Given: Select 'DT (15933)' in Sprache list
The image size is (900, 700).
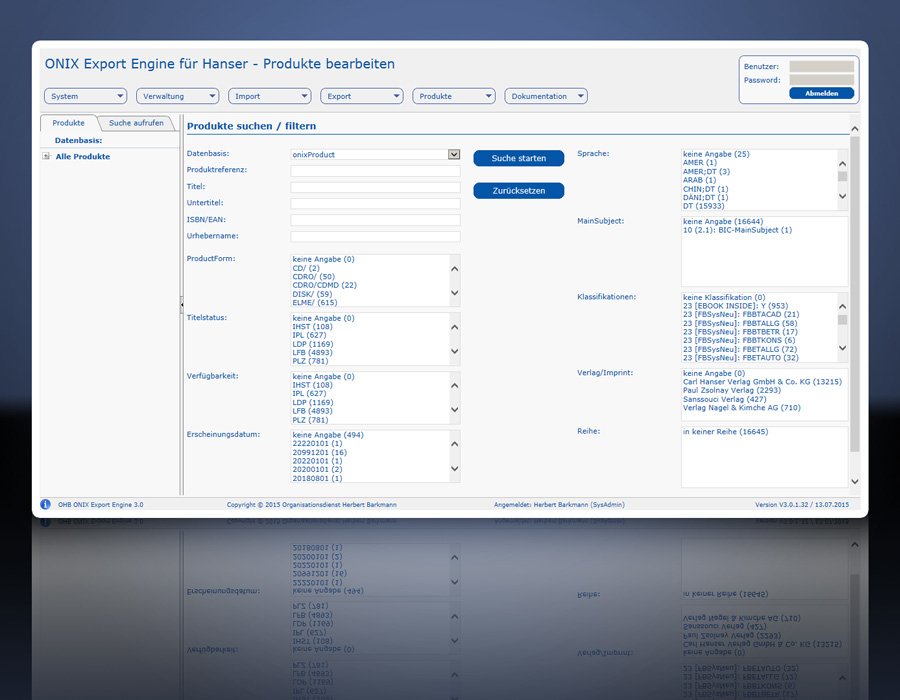Looking at the screenshot, I should [x=703, y=206].
